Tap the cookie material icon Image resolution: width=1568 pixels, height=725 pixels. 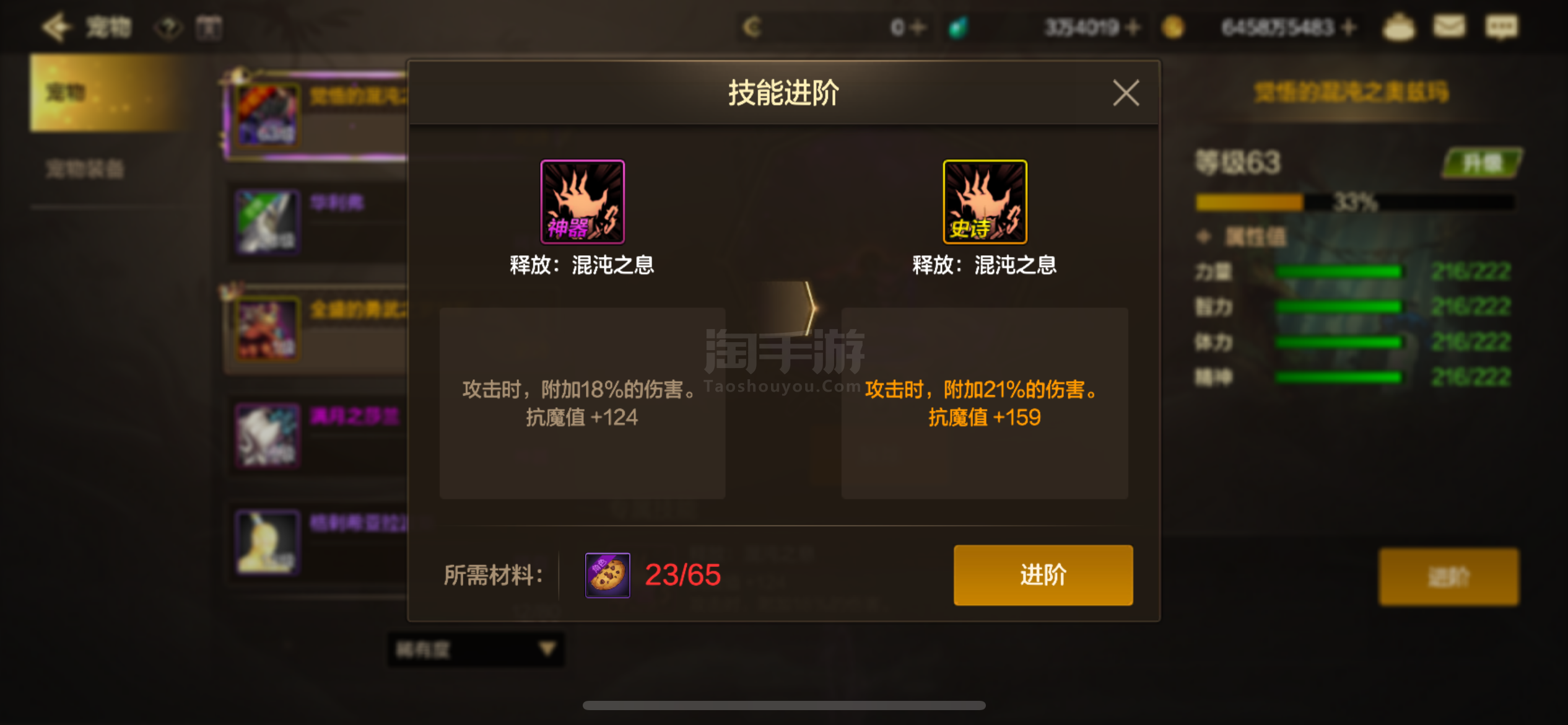[608, 575]
